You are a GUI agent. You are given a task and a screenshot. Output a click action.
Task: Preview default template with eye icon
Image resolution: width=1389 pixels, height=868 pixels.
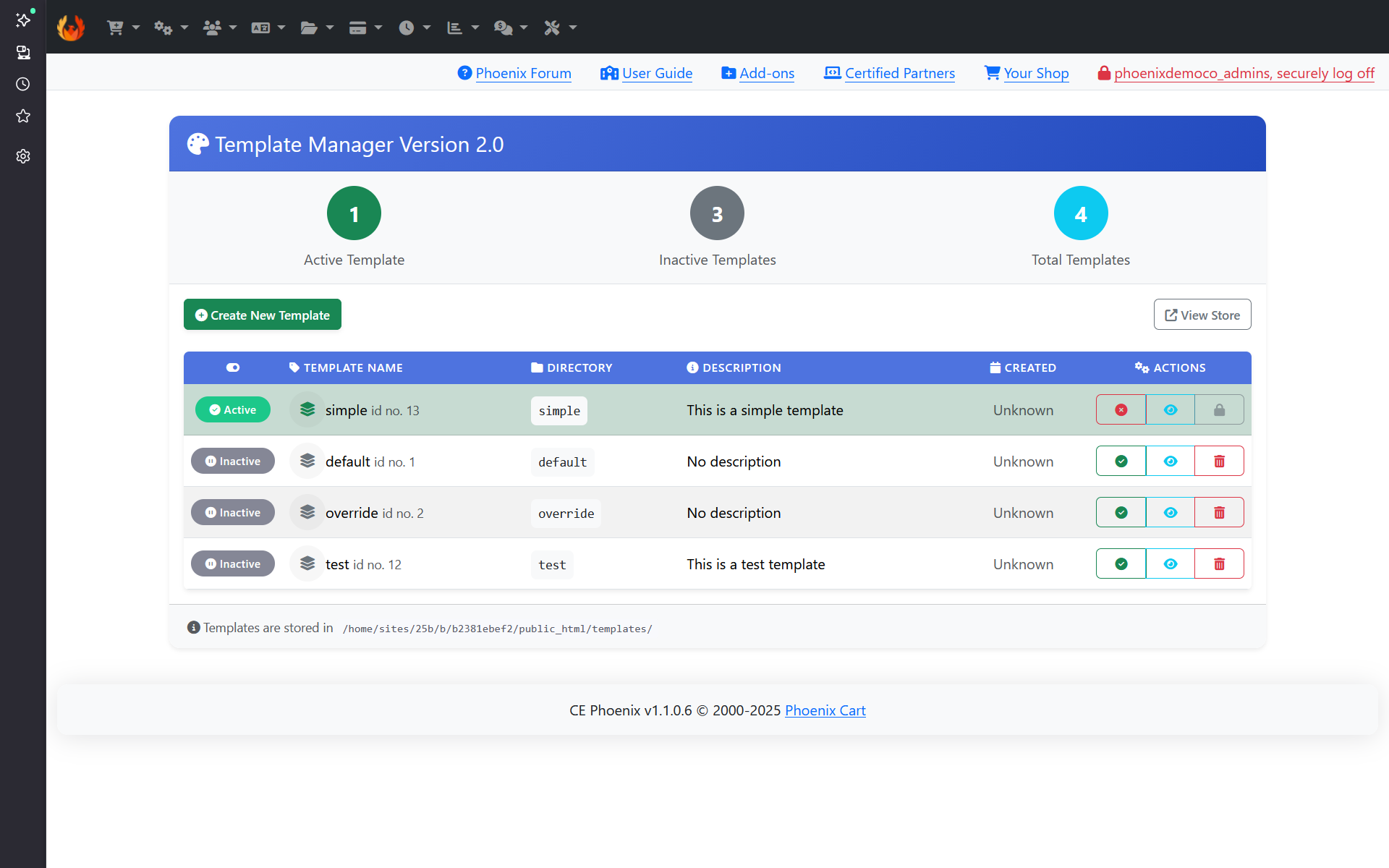pyautogui.click(x=1170, y=461)
